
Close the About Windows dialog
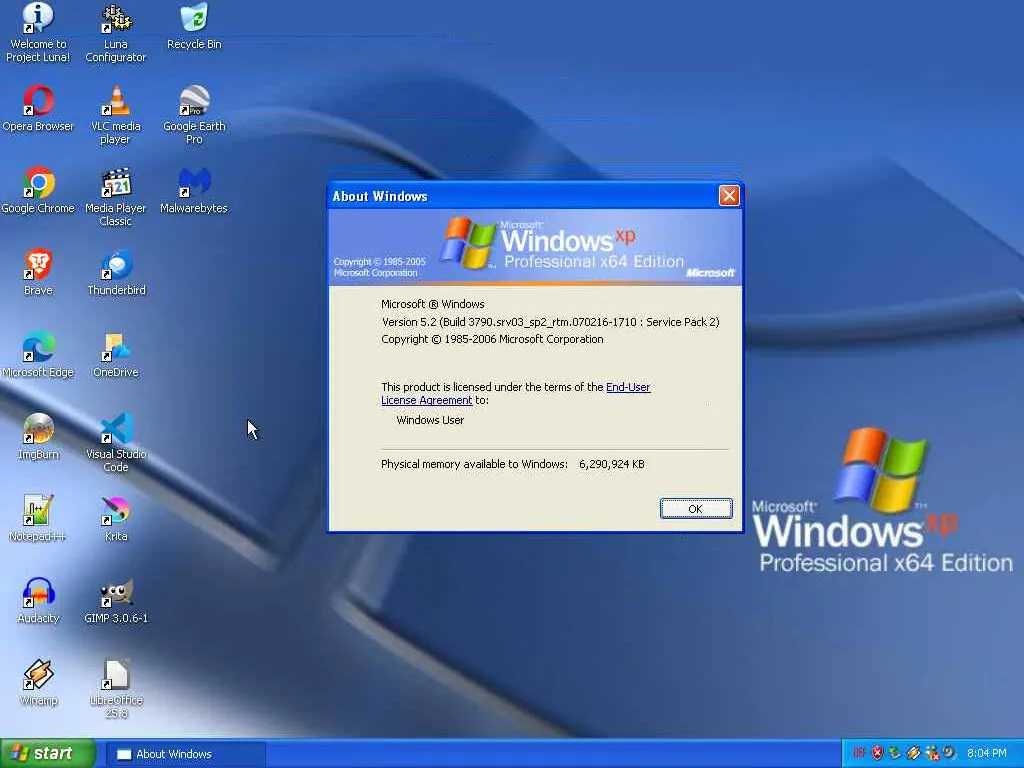tap(729, 195)
